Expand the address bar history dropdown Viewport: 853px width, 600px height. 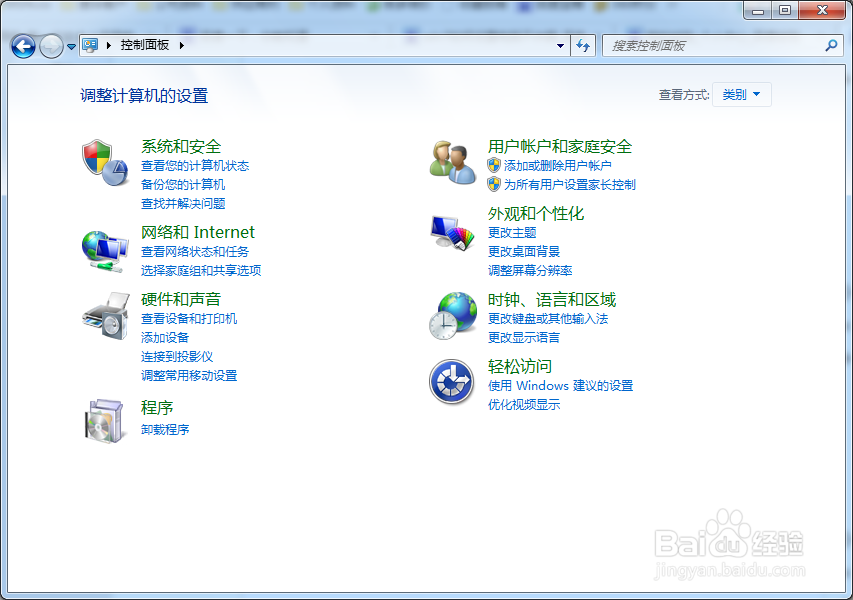[x=561, y=45]
